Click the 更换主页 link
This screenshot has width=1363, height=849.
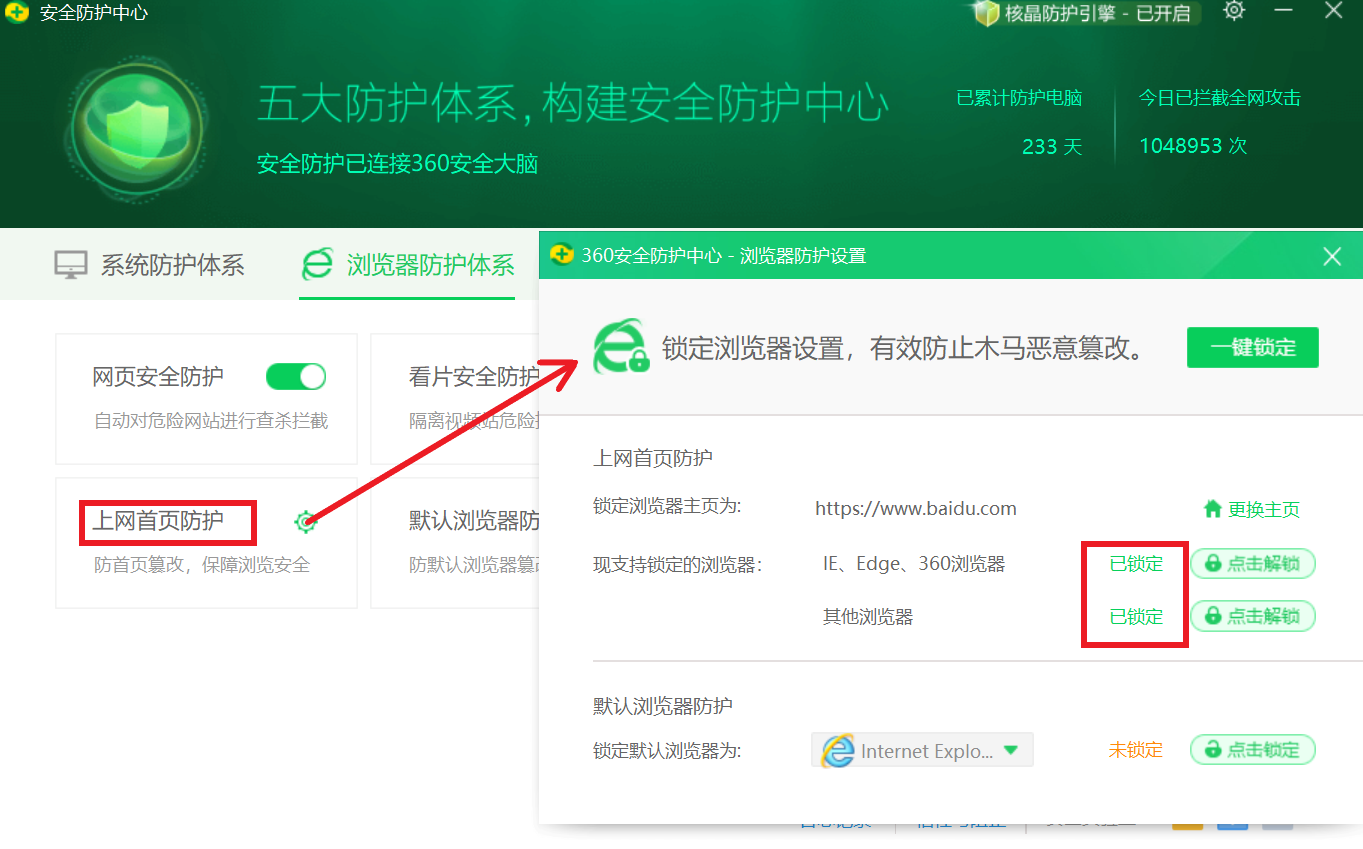(1264, 509)
